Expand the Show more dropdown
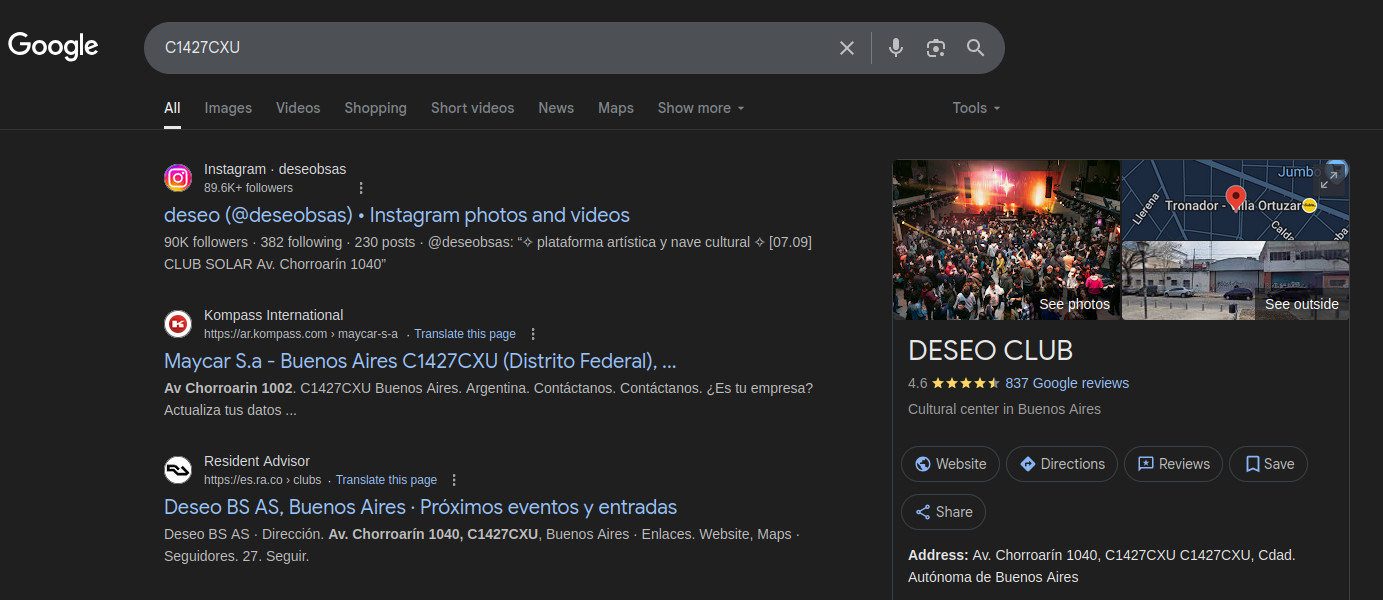This screenshot has width=1383, height=600. (701, 108)
